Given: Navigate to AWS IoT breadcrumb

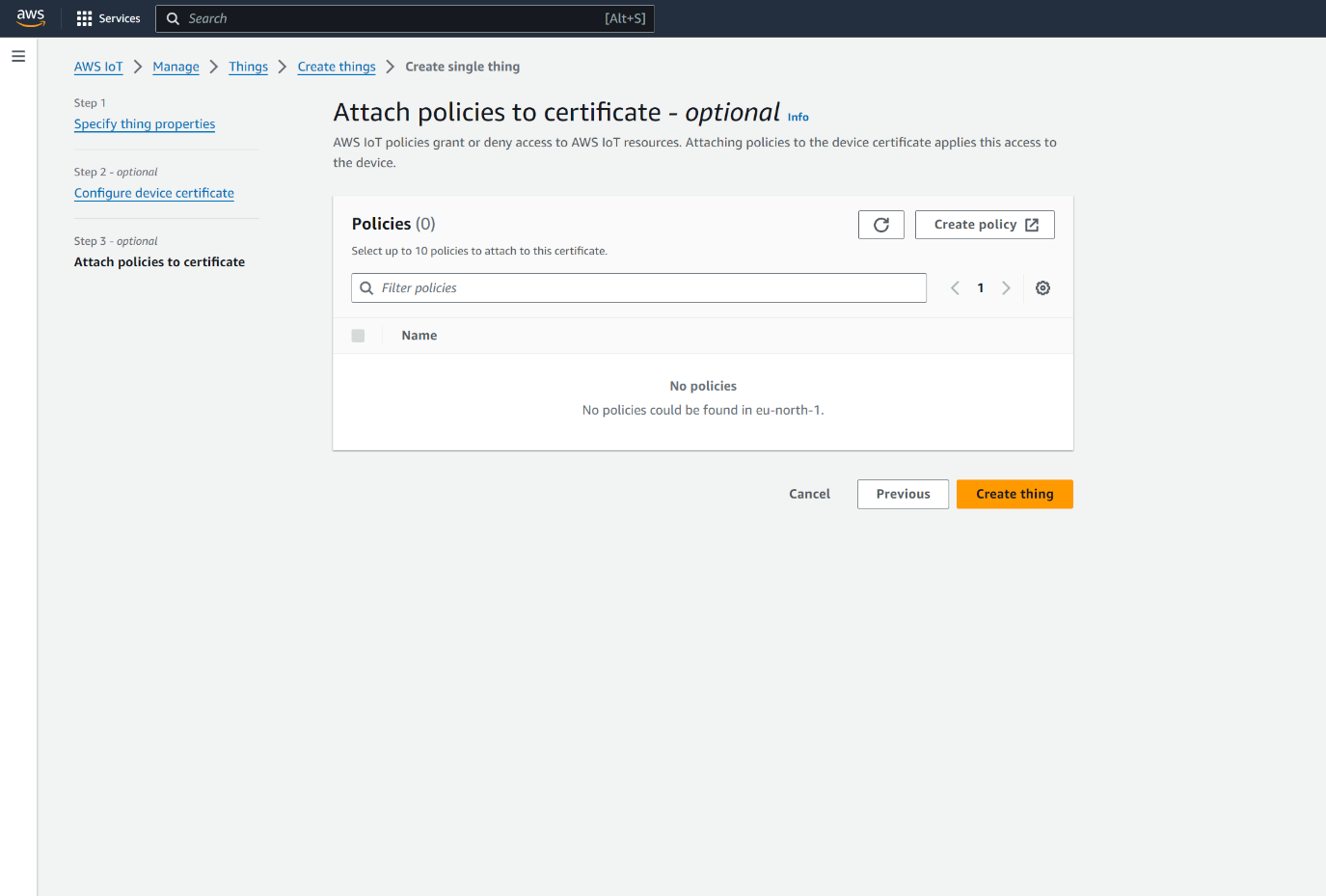Looking at the screenshot, I should [98, 67].
